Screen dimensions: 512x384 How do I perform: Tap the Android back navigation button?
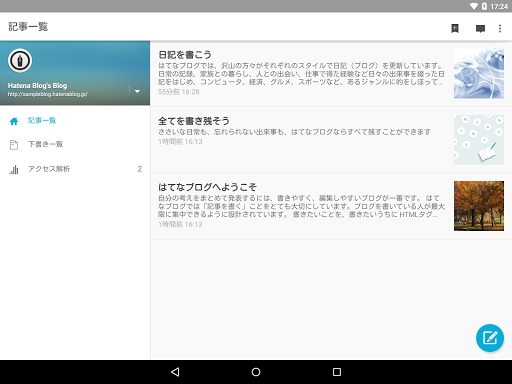(x=175, y=372)
